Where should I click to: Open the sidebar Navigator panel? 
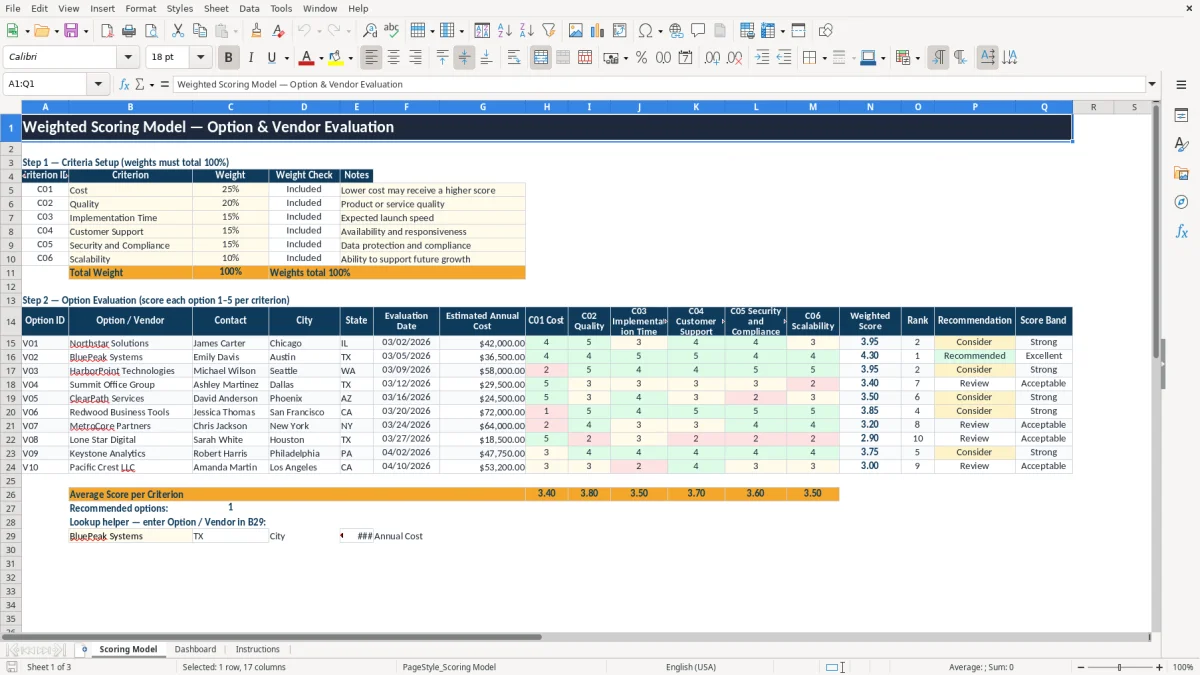click(x=1181, y=203)
